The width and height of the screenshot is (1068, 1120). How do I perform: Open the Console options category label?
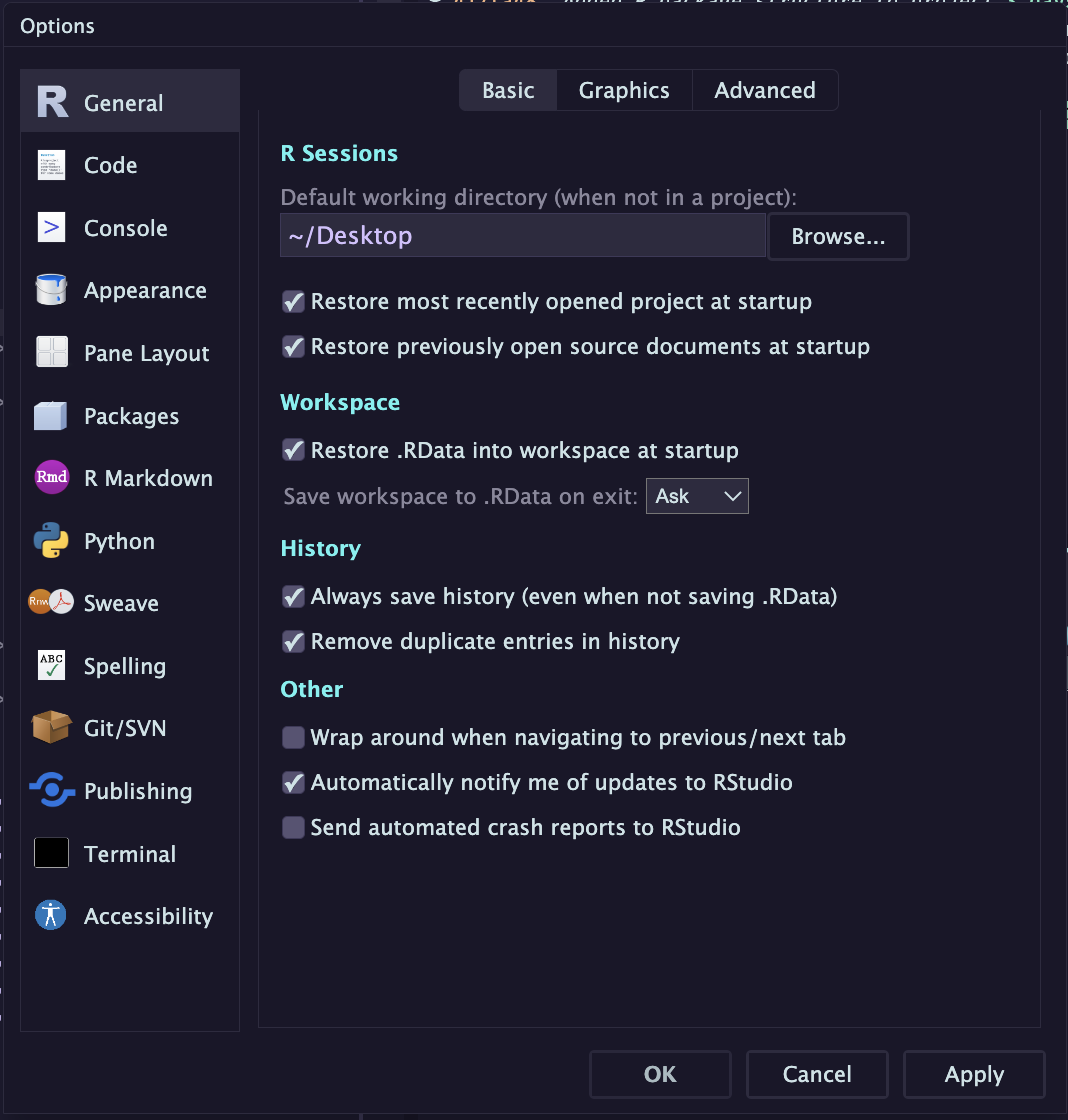point(126,228)
